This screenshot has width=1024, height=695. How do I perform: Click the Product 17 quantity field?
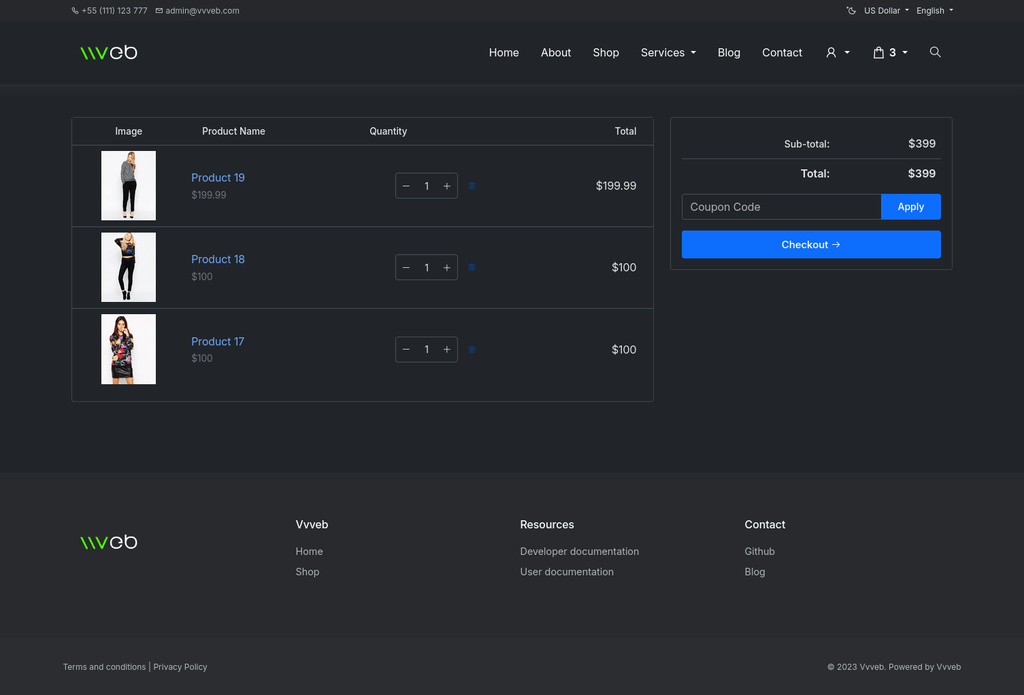(x=426, y=349)
